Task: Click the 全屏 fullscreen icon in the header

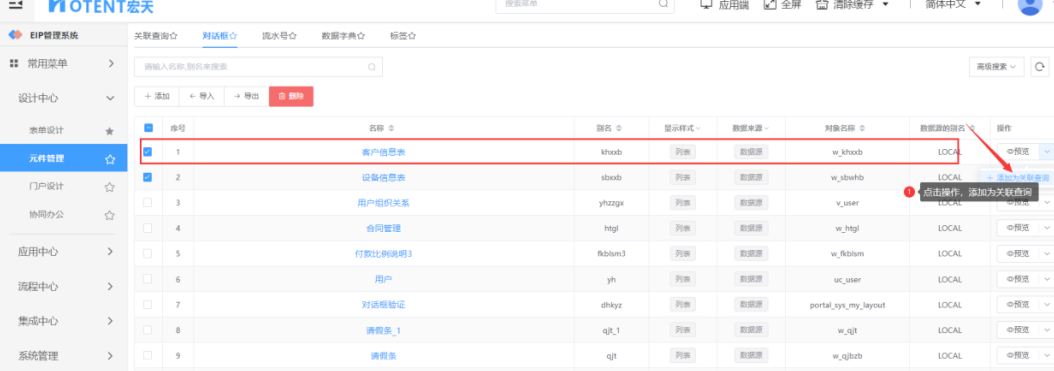Action: click(770, 5)
